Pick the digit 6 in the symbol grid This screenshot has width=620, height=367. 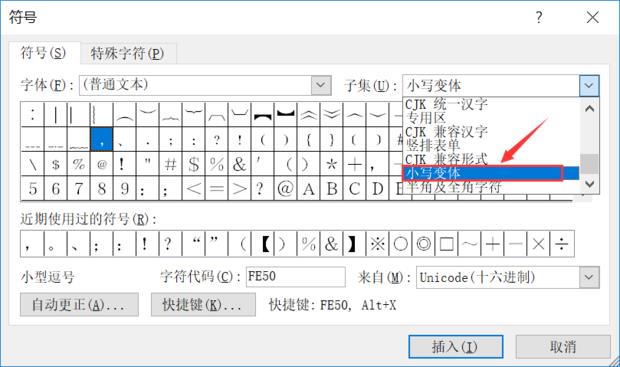click(x=56, y=189)
